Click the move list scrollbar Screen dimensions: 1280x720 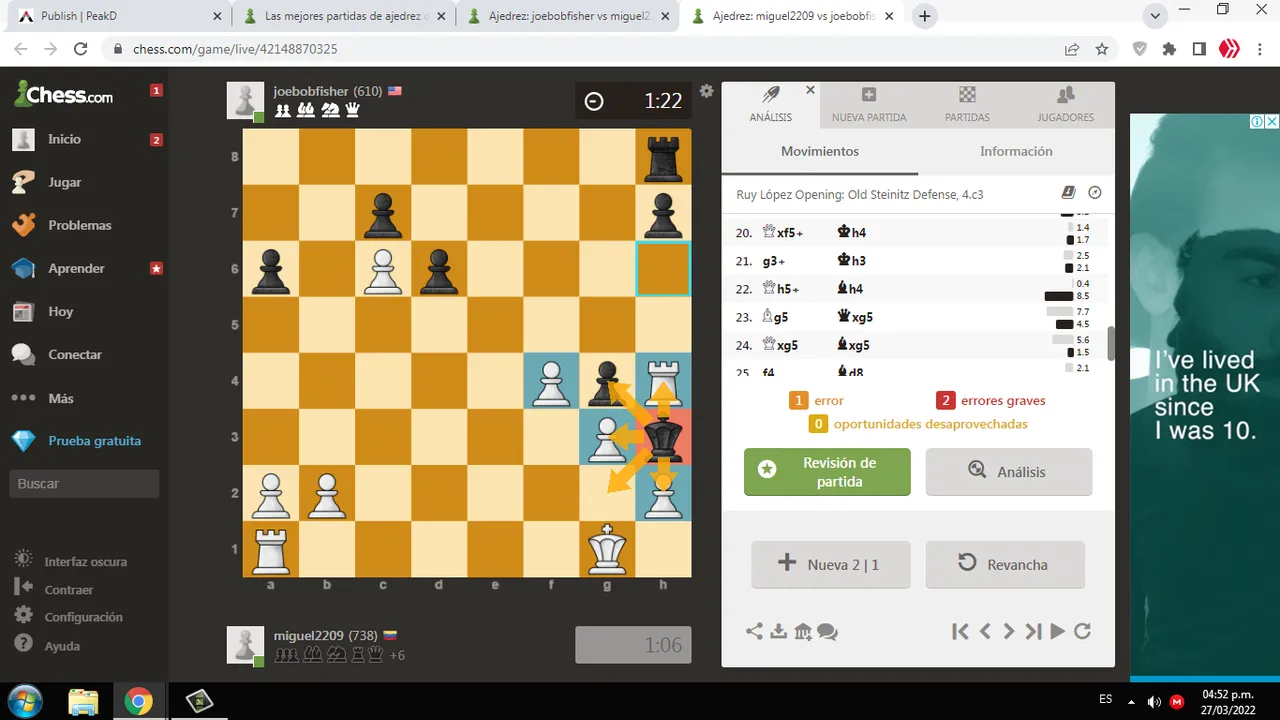click(x=1110, y=343)
